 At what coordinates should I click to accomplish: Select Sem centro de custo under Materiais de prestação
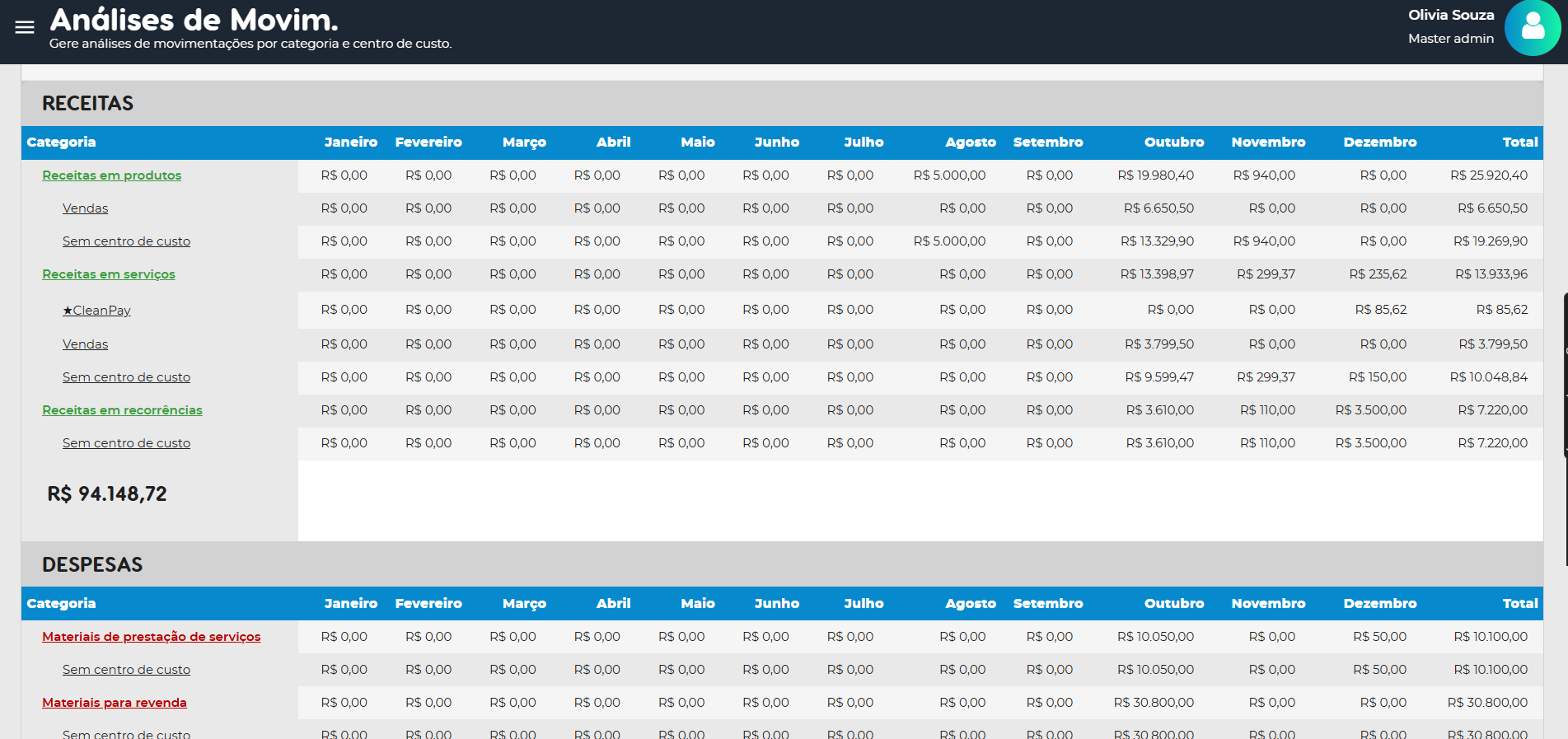tap(126, 670)
